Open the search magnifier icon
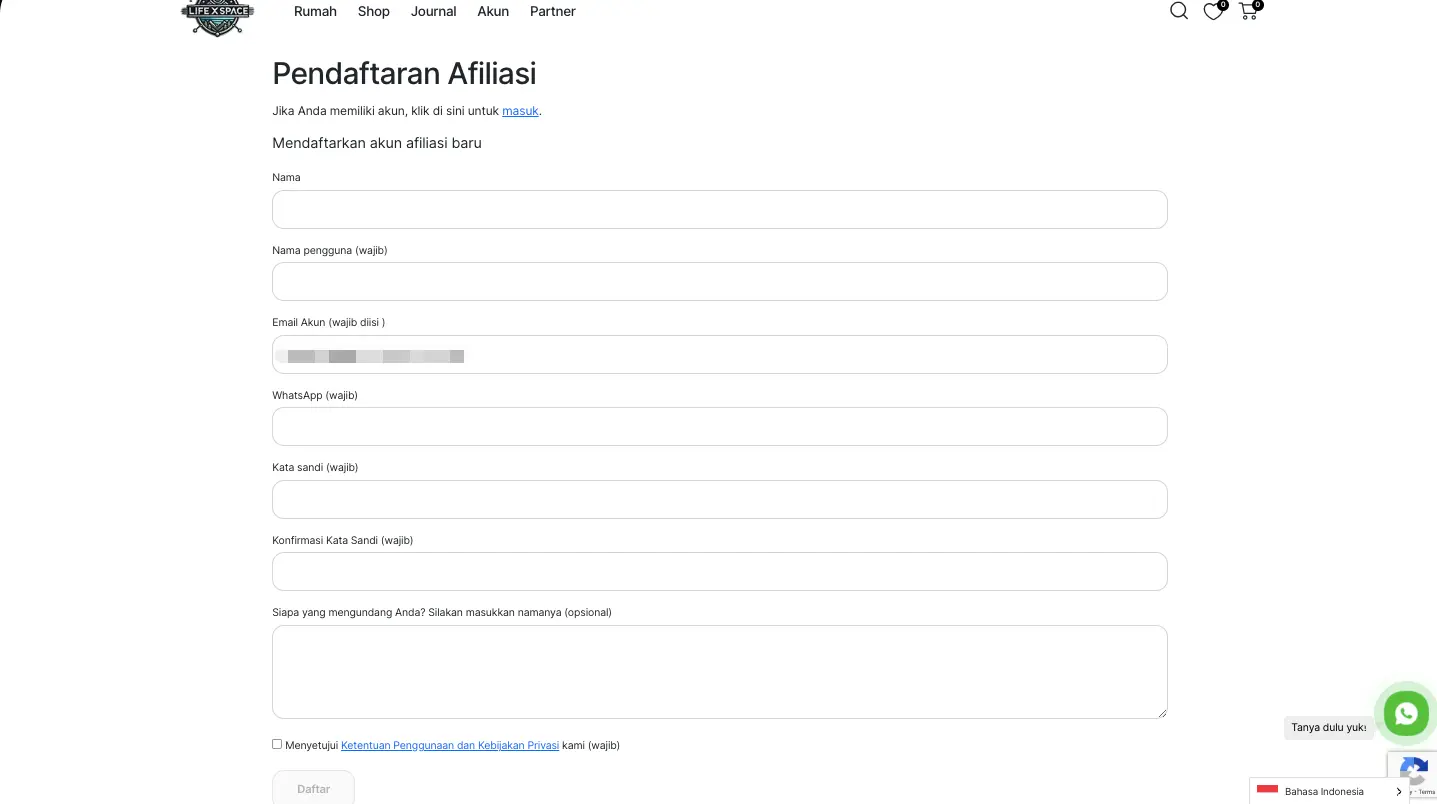 1179,11
